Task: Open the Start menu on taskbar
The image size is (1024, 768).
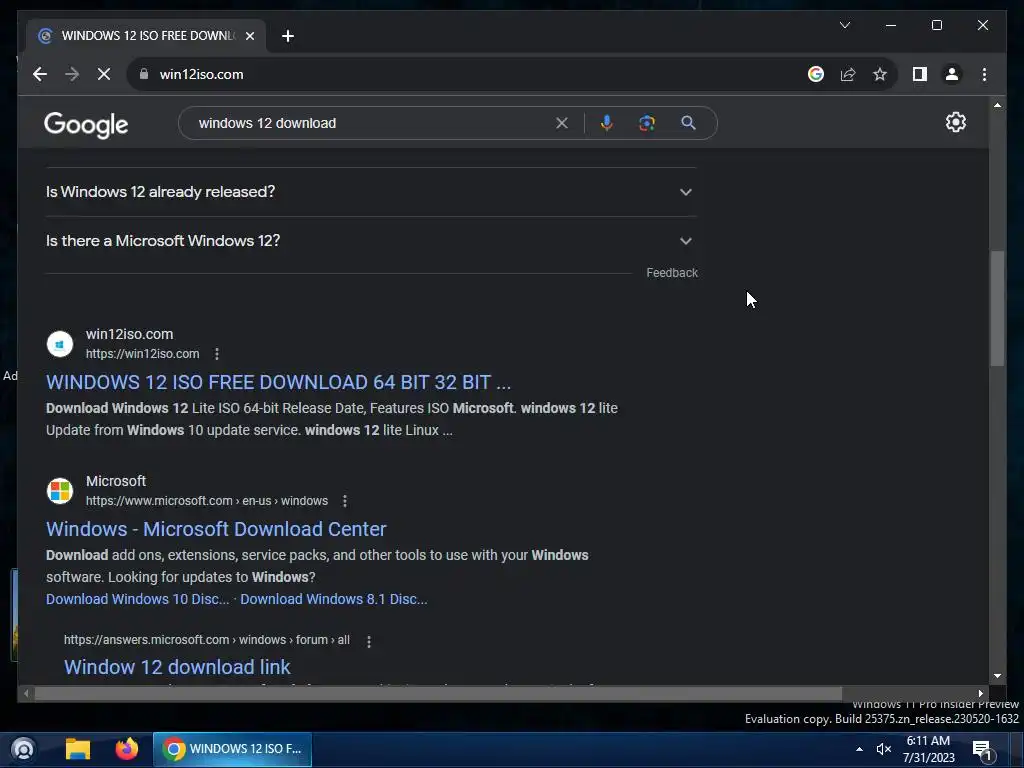Action: [24, 748]
